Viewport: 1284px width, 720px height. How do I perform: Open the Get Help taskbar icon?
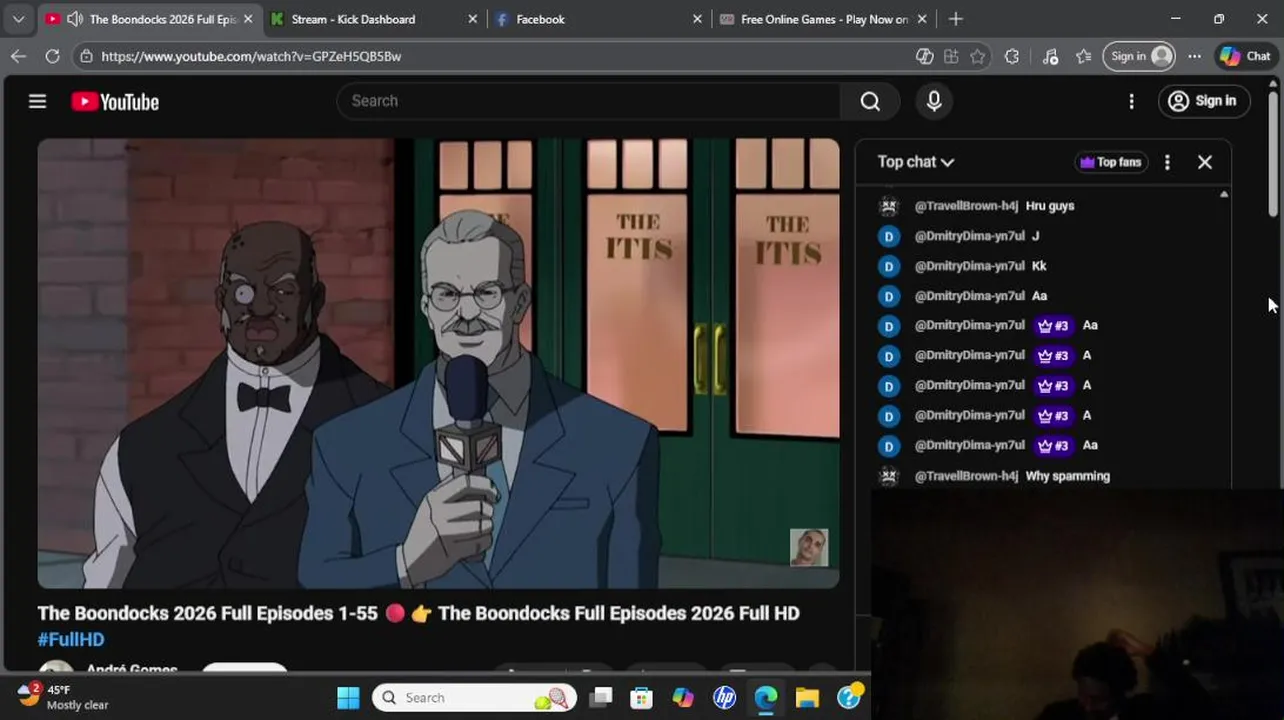point(849,698)
